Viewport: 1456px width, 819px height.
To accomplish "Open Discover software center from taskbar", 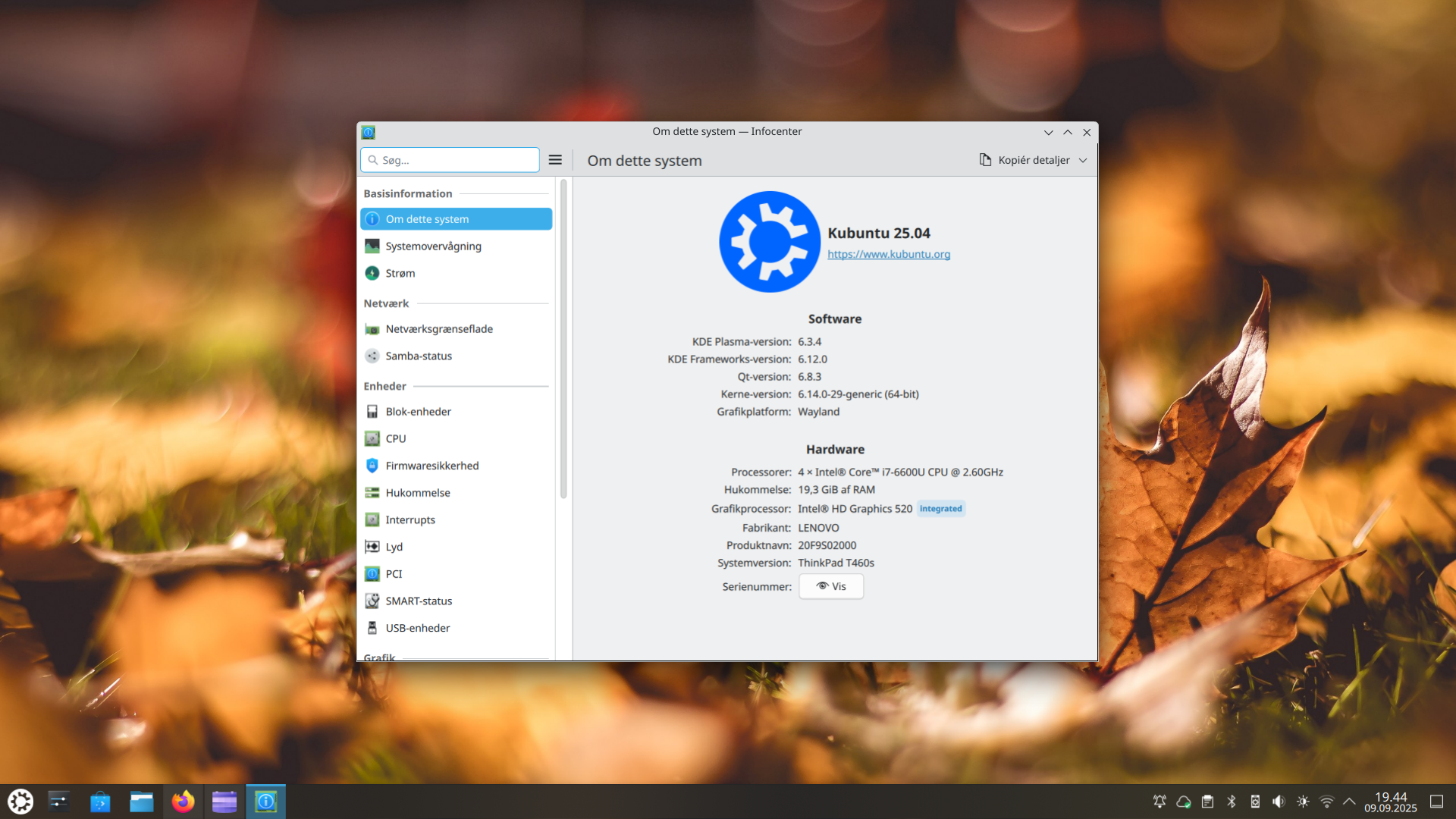I will pyautogui.click(x=100, y=802).
